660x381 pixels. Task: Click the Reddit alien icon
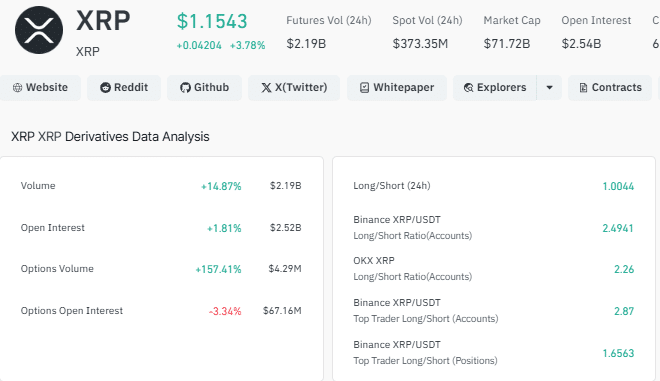pyautogui.click(x=105, y=88)
